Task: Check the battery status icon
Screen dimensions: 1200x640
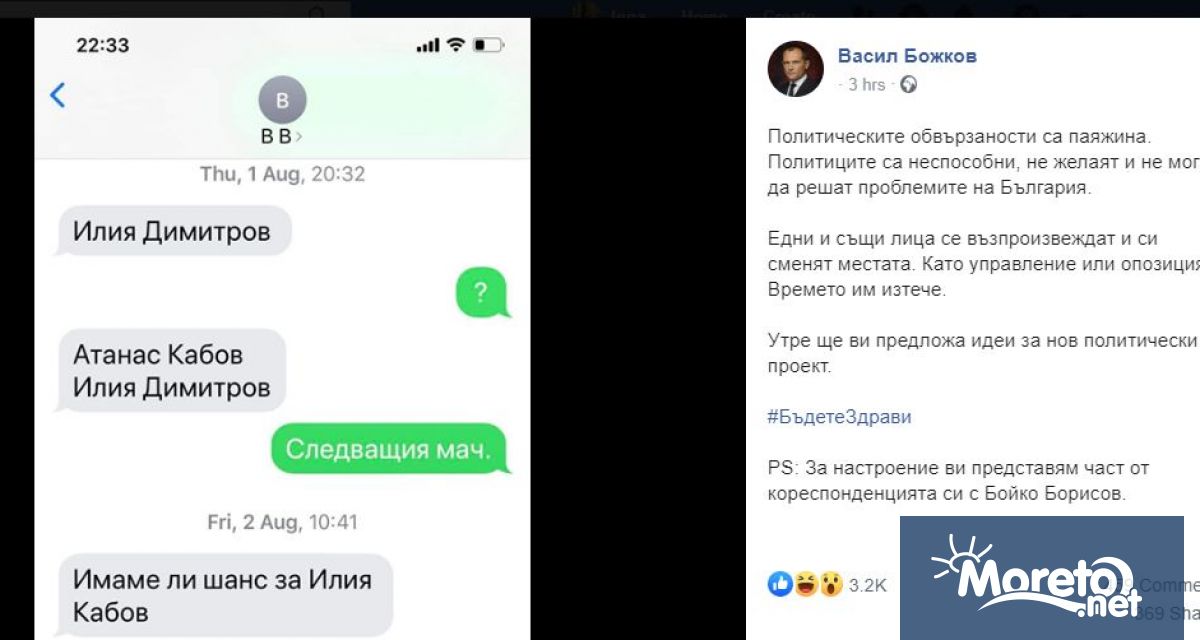Action: pos(489,45)
